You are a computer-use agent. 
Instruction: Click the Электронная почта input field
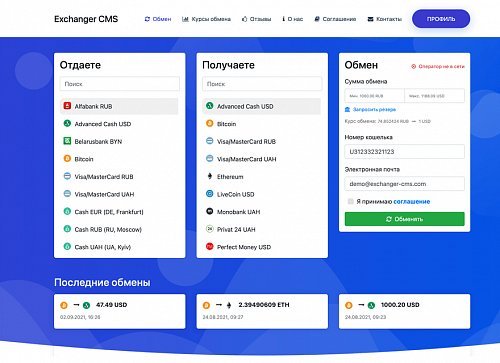tap(405, 184)
